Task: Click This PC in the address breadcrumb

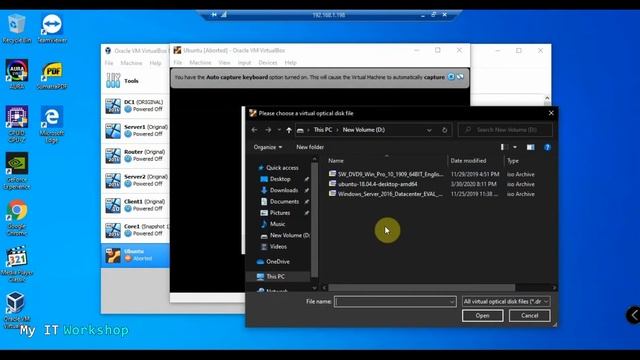Action: click(323, 130)
